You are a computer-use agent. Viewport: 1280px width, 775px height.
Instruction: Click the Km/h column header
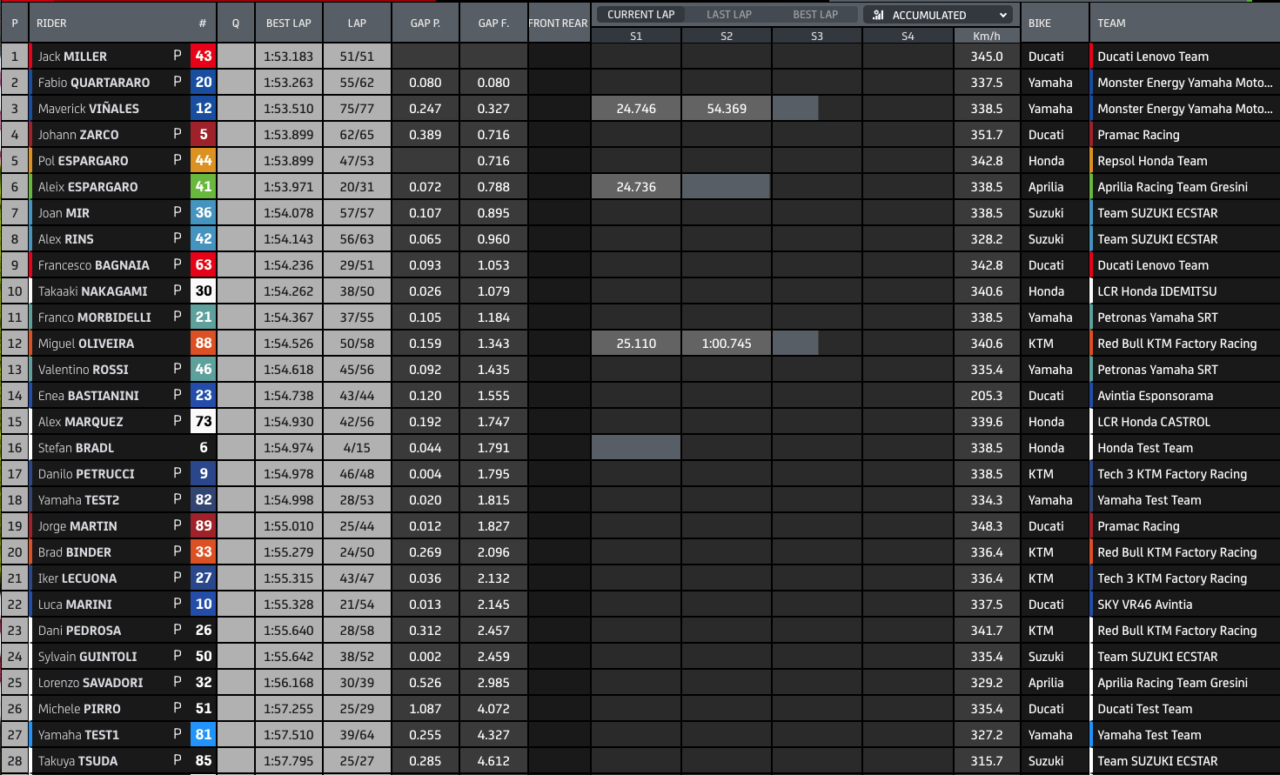coord(985,36)
